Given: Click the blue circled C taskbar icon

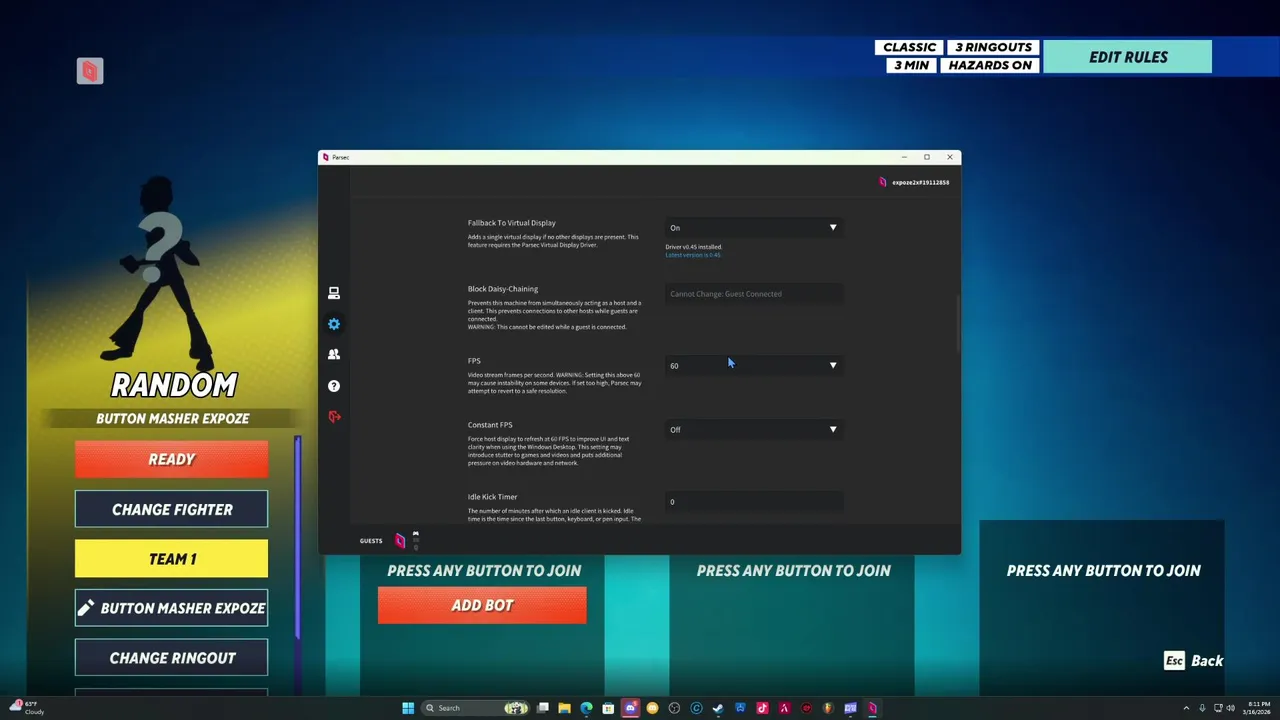Looking at the screenshot, I should 696,708.
